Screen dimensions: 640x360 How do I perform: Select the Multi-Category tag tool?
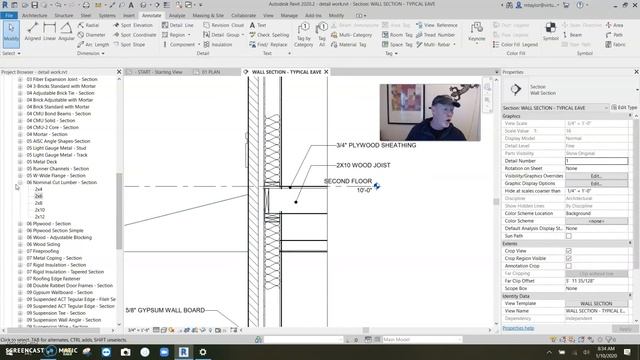pos(351,35)
